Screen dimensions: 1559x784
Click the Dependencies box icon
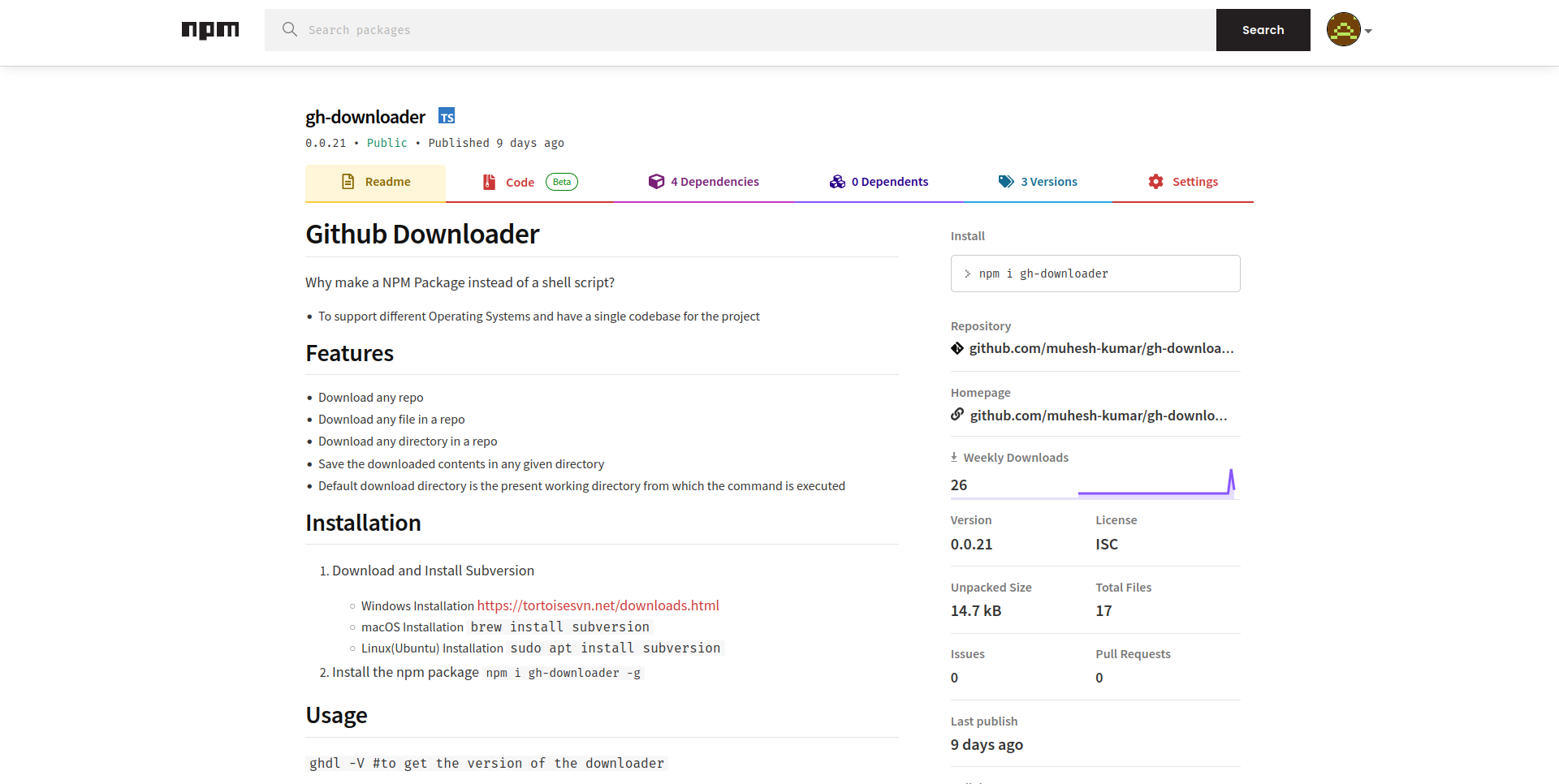click(x=656, y=182)
